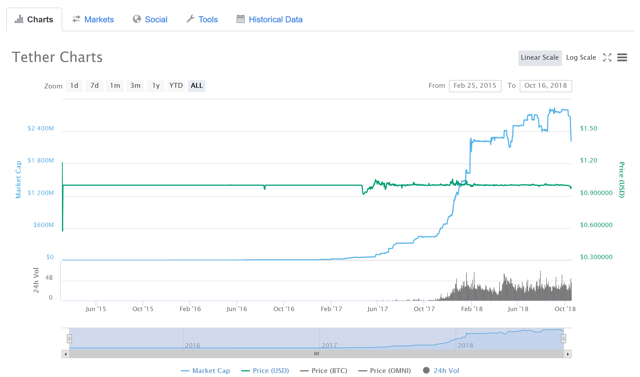This screenshot has width=640, height=377.
Task: Click the 2017 label in navigator
Action: coord(329,346)
